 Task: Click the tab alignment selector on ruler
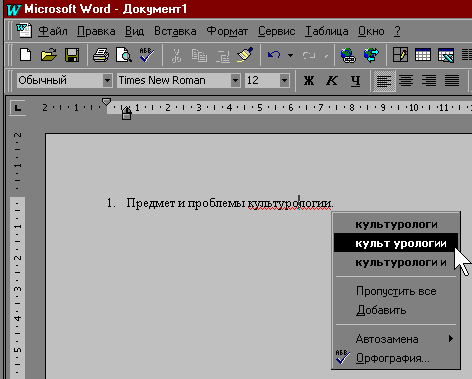coord(17,108)
